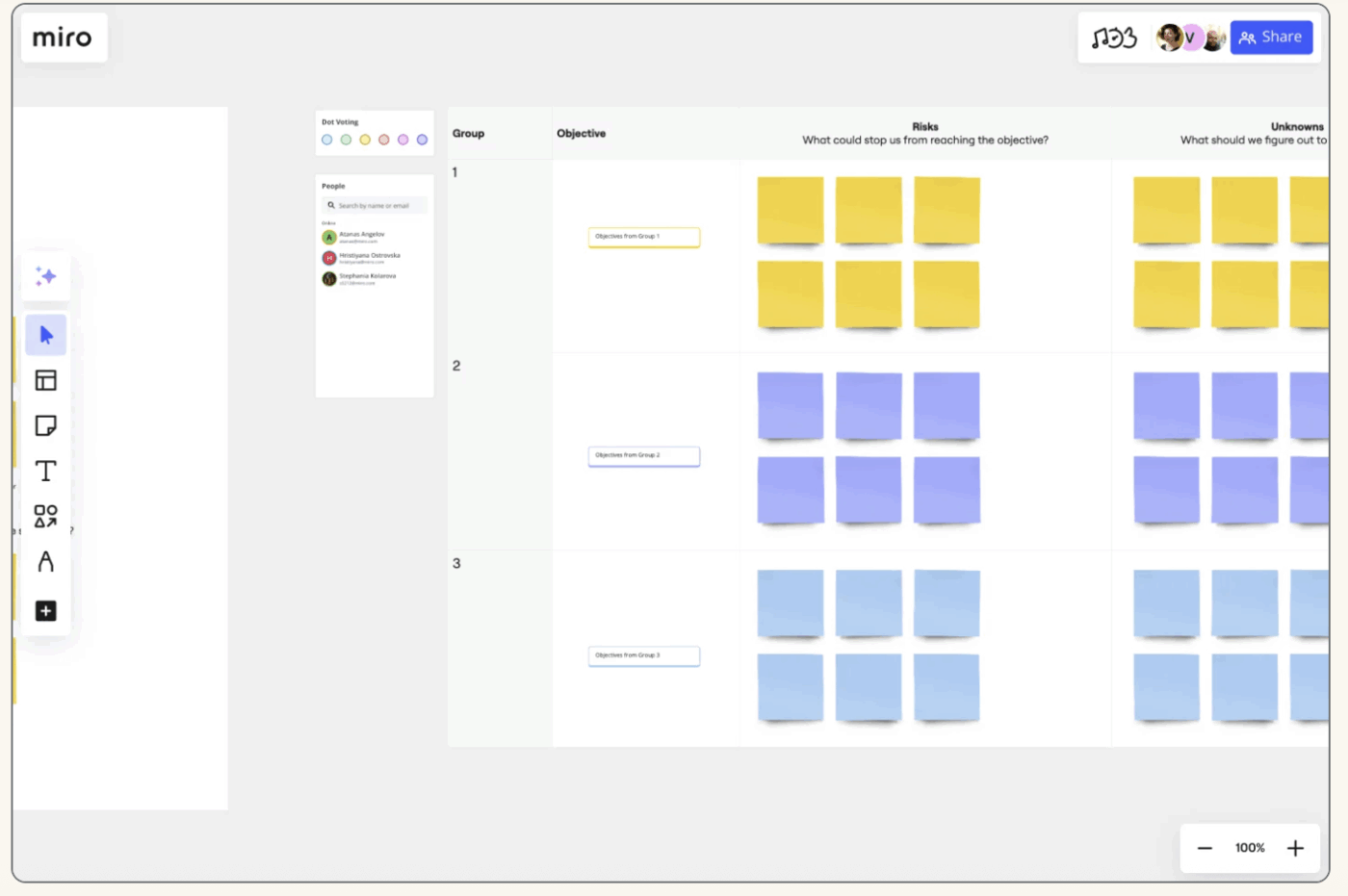Viewport: 1348px width, 896px height.
Task: Open the Templates tool in the toolbar
Action: (45, 380)
